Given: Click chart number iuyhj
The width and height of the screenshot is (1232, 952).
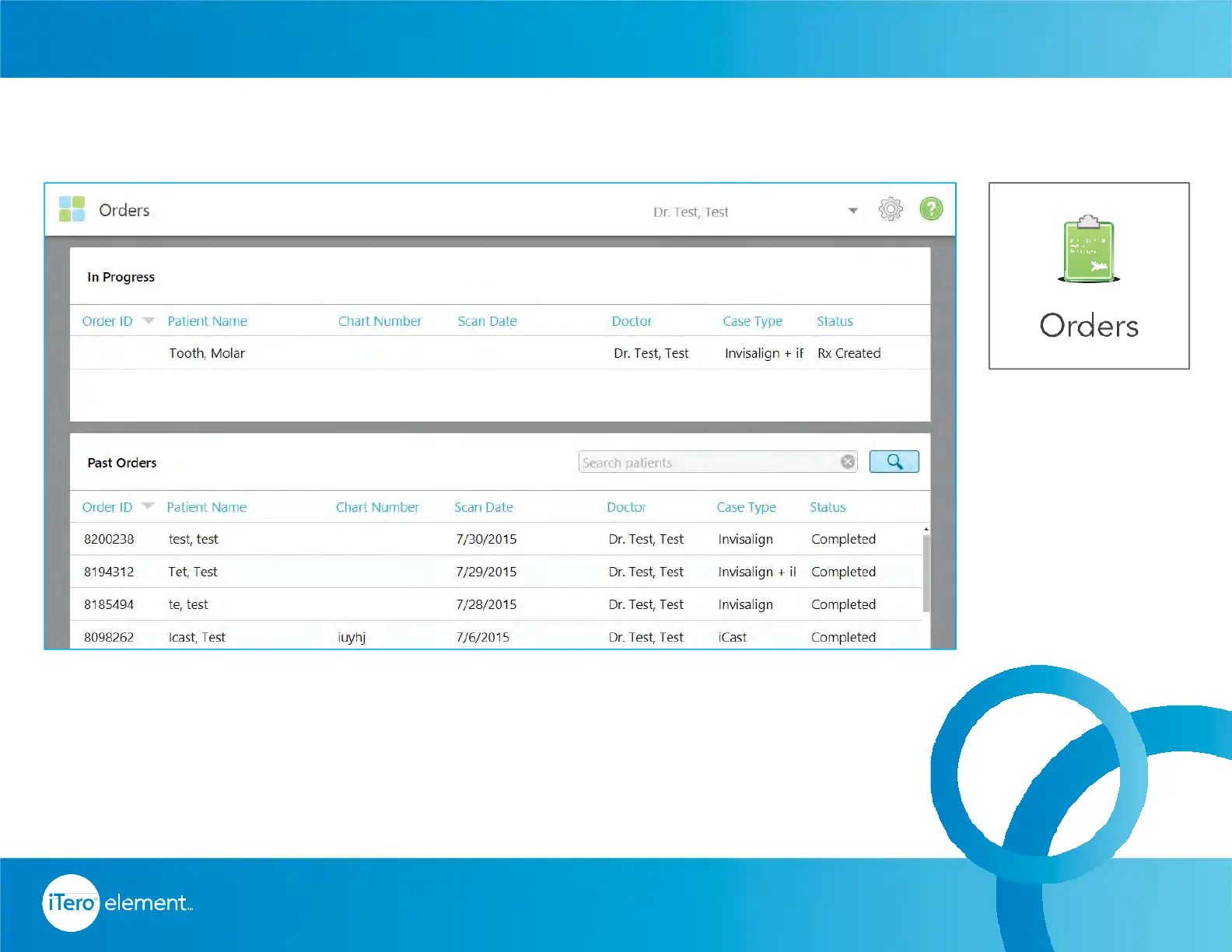Looking at the screenshot, I should pyautogui.click(x=352, y=638).
